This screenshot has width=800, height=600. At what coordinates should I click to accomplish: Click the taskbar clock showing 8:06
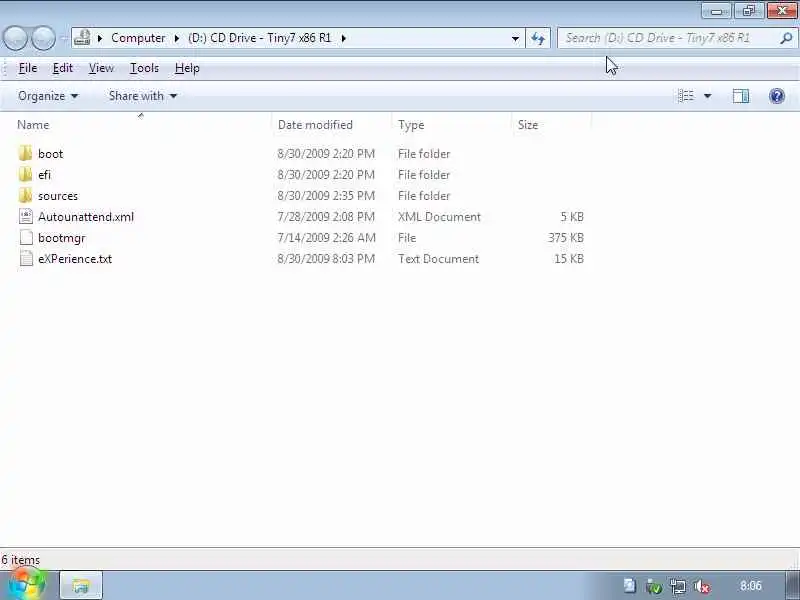point(751,586)
